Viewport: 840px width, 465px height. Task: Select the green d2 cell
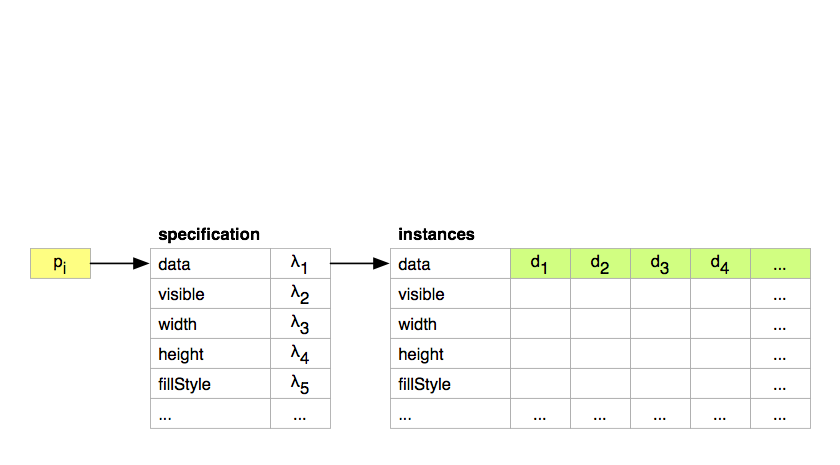coord(601,264)
